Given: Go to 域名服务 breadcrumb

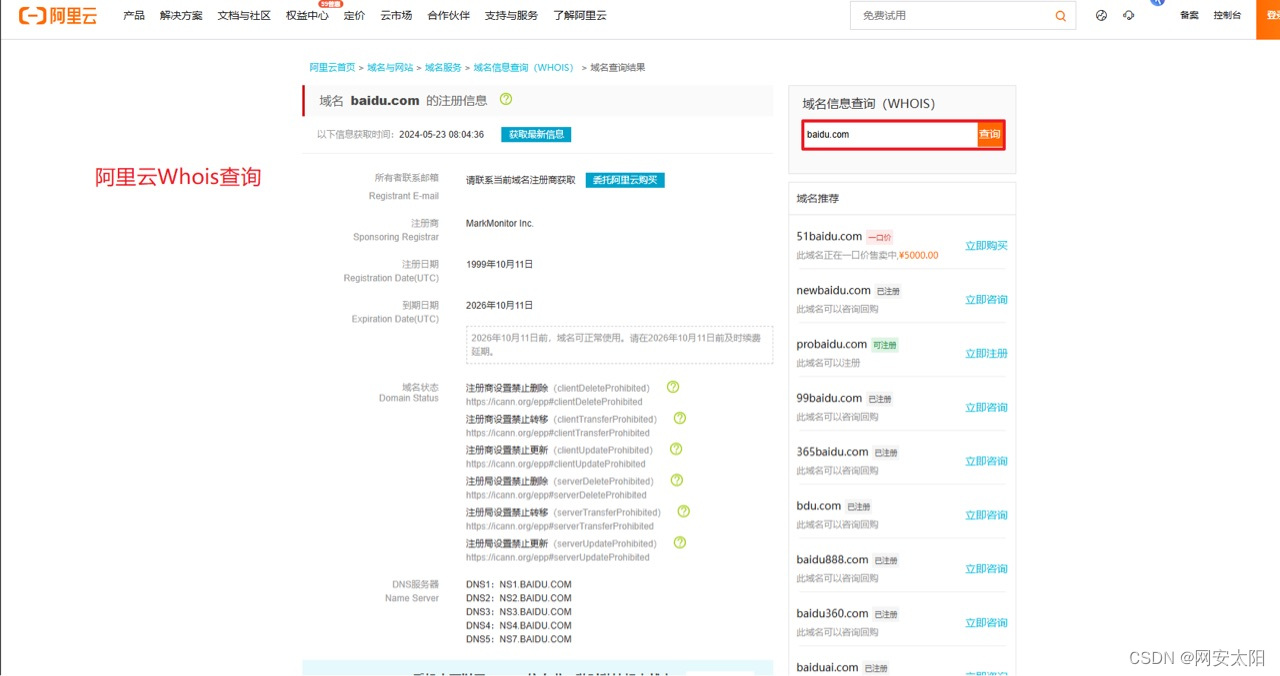Looking at the screenshot, I should [443, 67].
